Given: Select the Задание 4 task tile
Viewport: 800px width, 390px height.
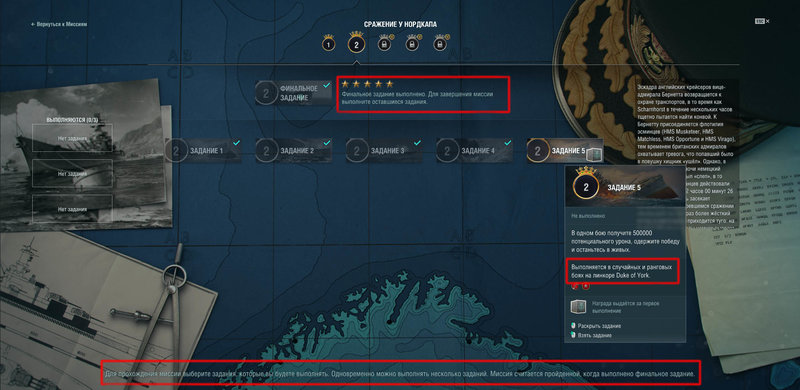Looking at the screenshot, I should coord(474,151).
